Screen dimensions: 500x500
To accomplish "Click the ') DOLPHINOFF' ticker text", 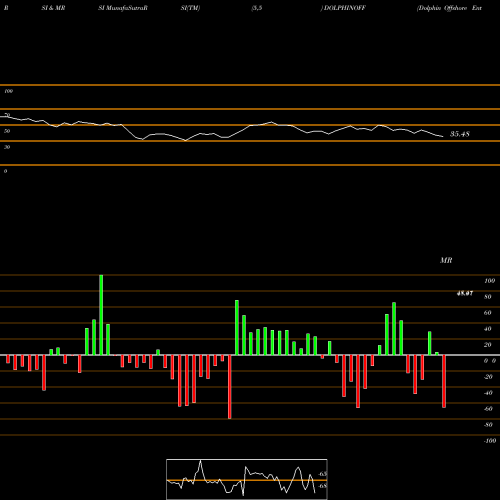I will click(343, 8).
